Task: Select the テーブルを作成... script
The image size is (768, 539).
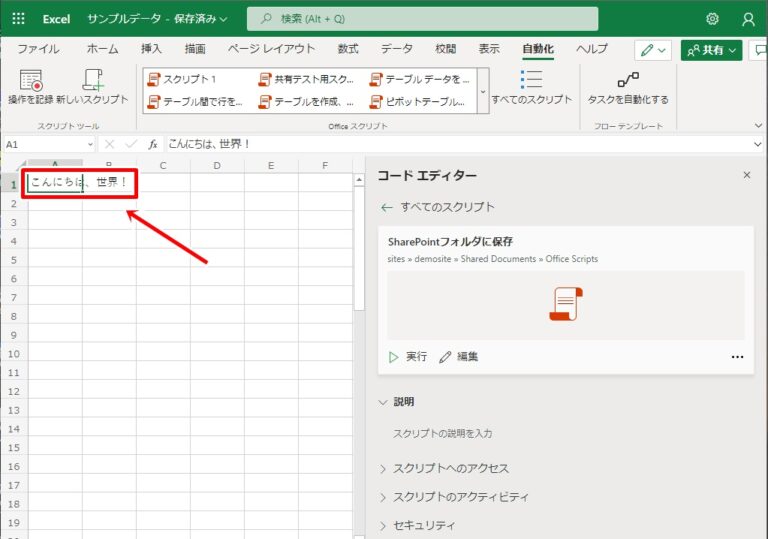Action: pyautogui.click(x=307, y=101)
